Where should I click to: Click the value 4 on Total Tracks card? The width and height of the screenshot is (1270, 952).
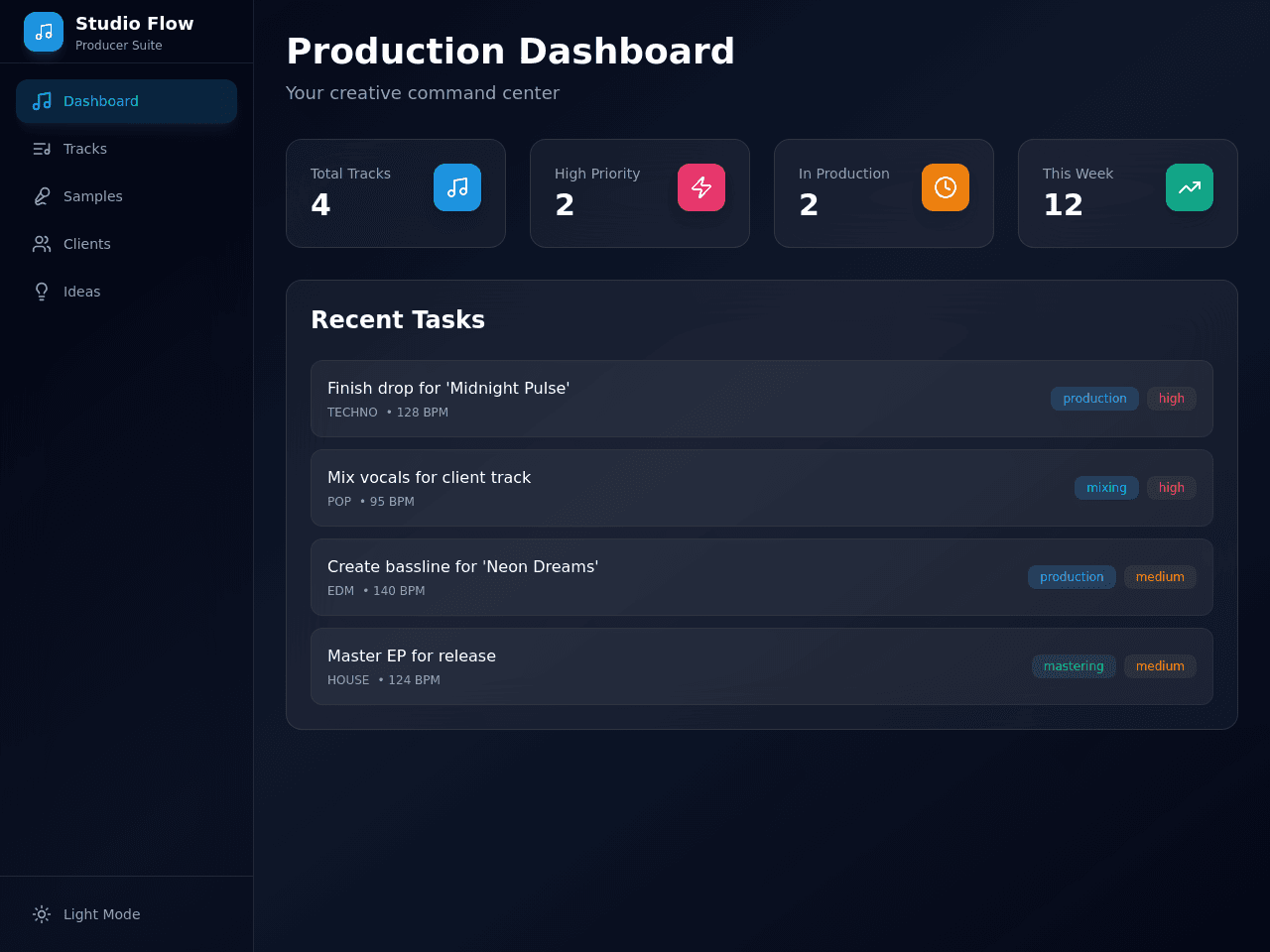tap(320, 205)
